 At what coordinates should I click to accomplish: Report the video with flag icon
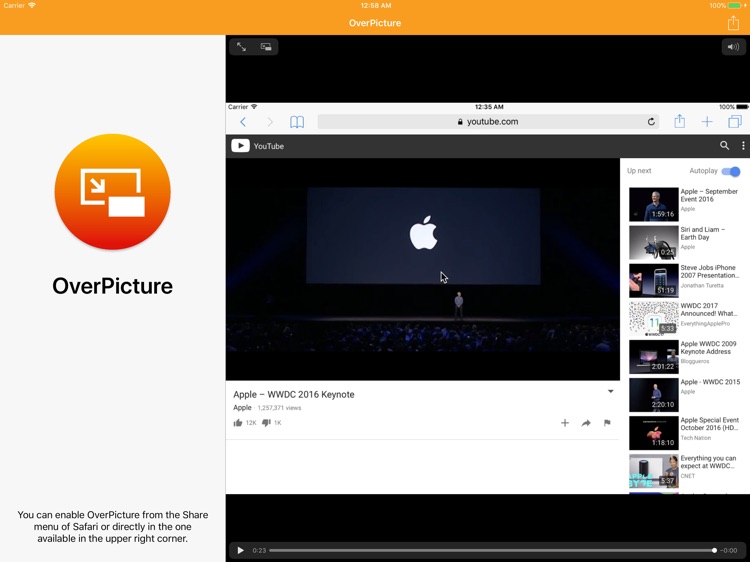click(x=607, y=423)
